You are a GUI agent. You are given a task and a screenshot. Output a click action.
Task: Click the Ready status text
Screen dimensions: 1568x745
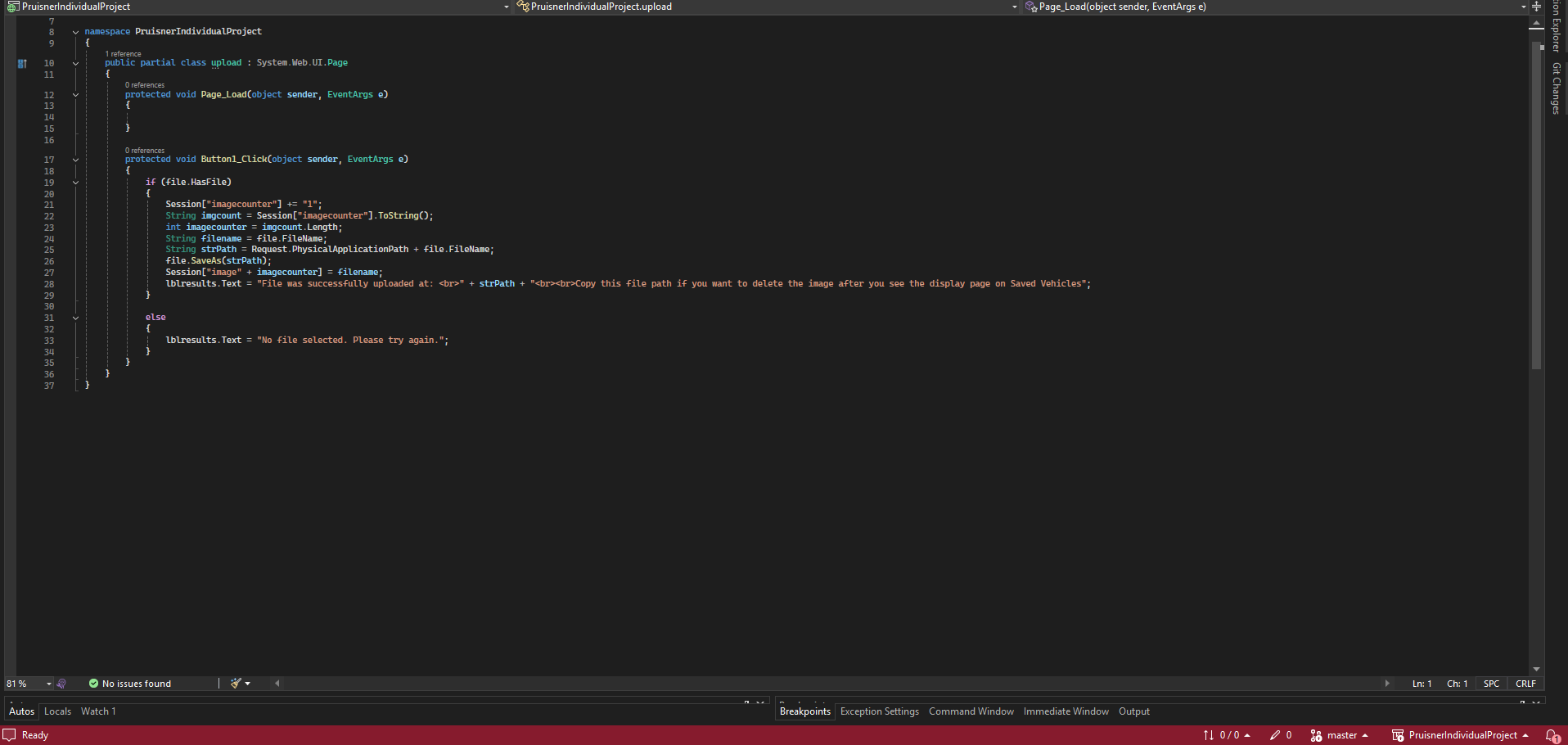click(x=35, y=735)
